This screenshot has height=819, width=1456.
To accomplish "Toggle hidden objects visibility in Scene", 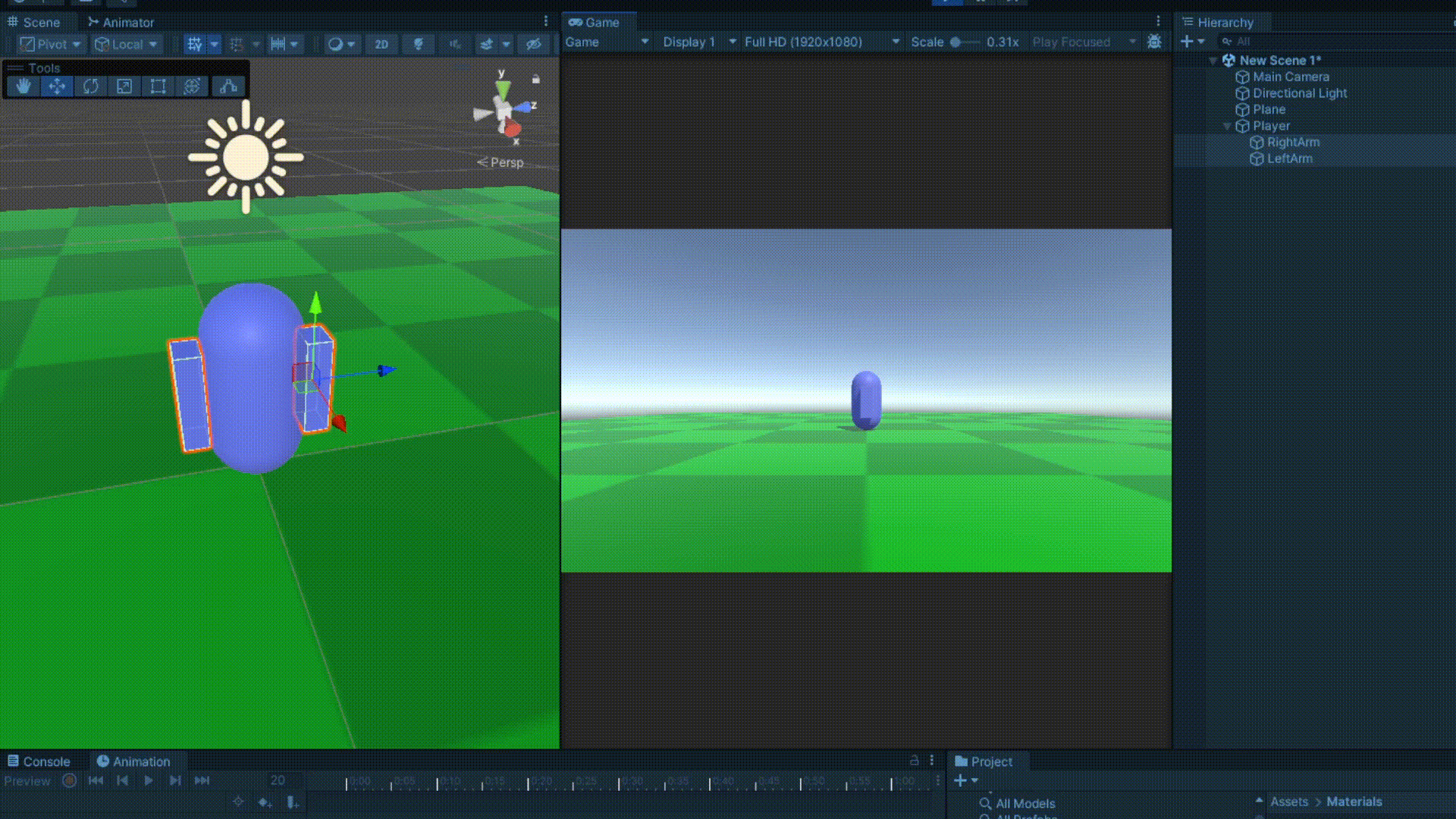I will 534,44.
